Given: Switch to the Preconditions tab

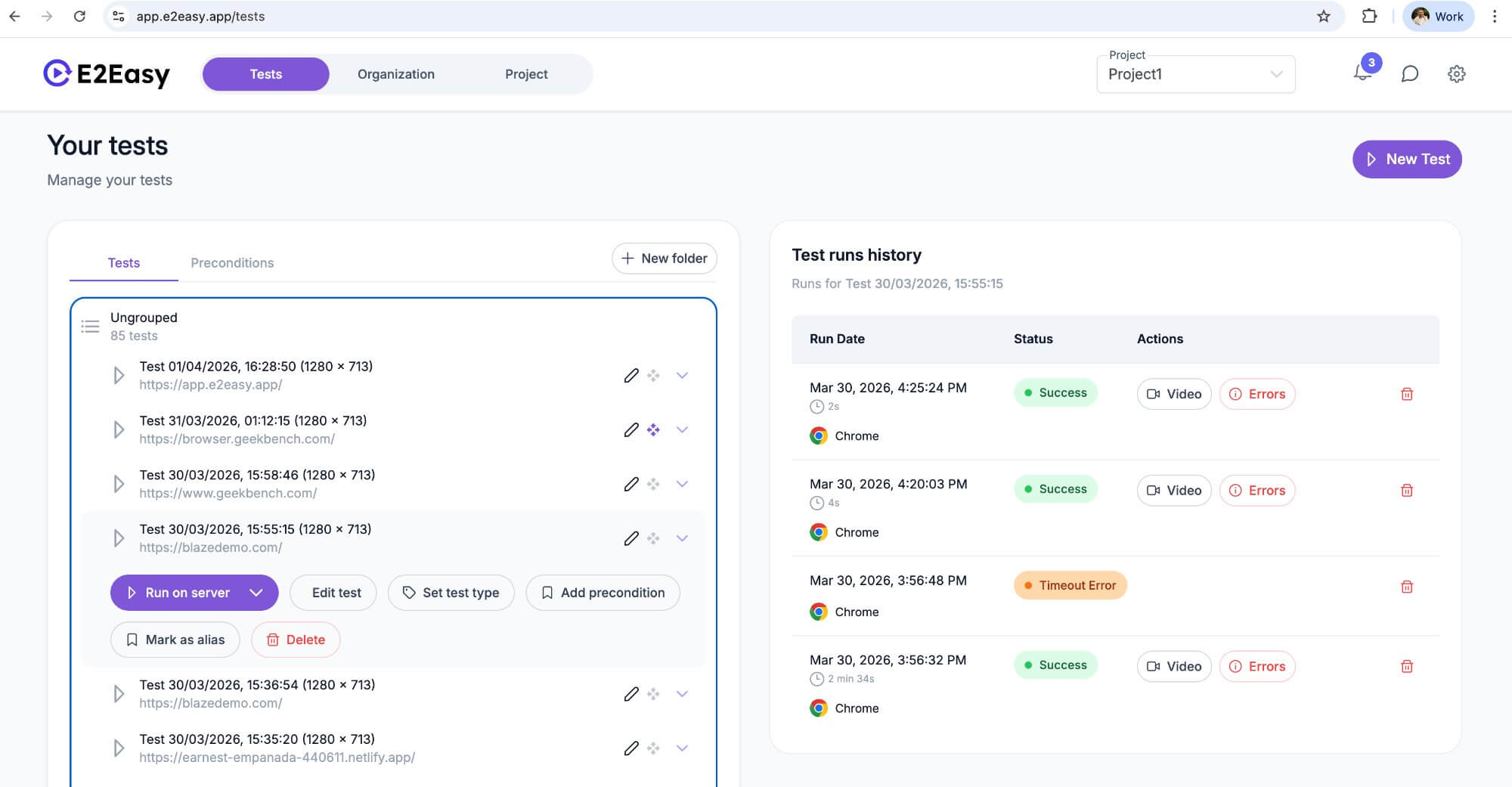Looking at the screenshot, I should click(232, 263).
